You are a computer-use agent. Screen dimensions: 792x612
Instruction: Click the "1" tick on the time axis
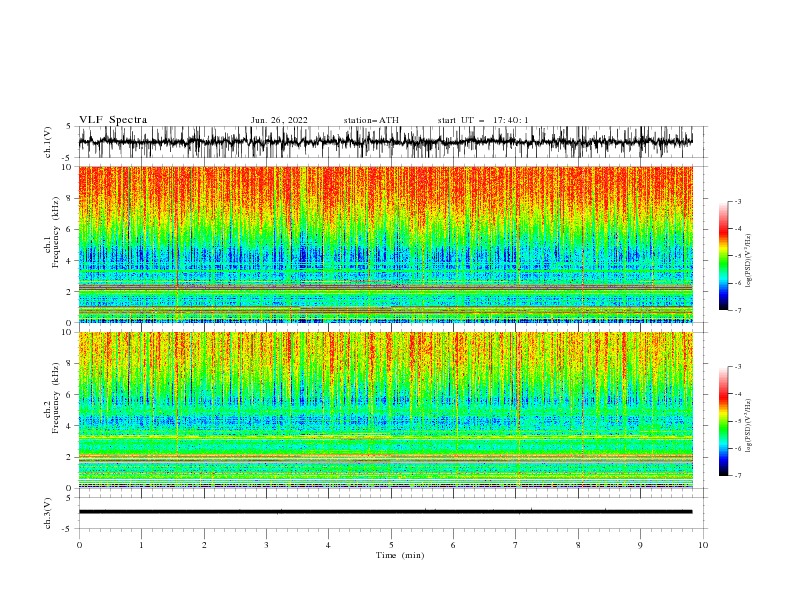[x=141, y=545]
